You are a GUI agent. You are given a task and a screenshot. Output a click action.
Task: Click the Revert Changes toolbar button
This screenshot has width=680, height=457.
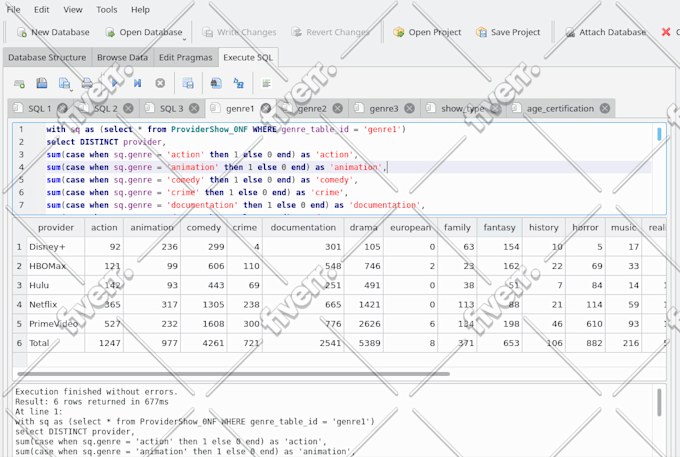coord(330,32)
